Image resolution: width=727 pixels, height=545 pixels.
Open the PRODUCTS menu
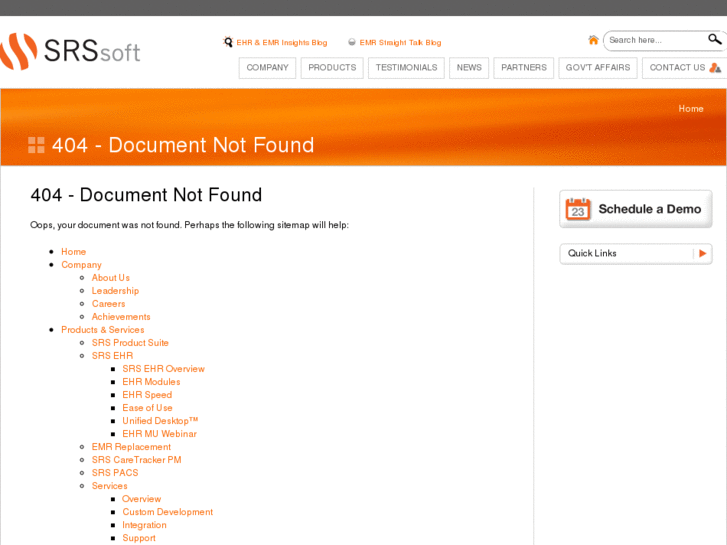pos(332,68)
